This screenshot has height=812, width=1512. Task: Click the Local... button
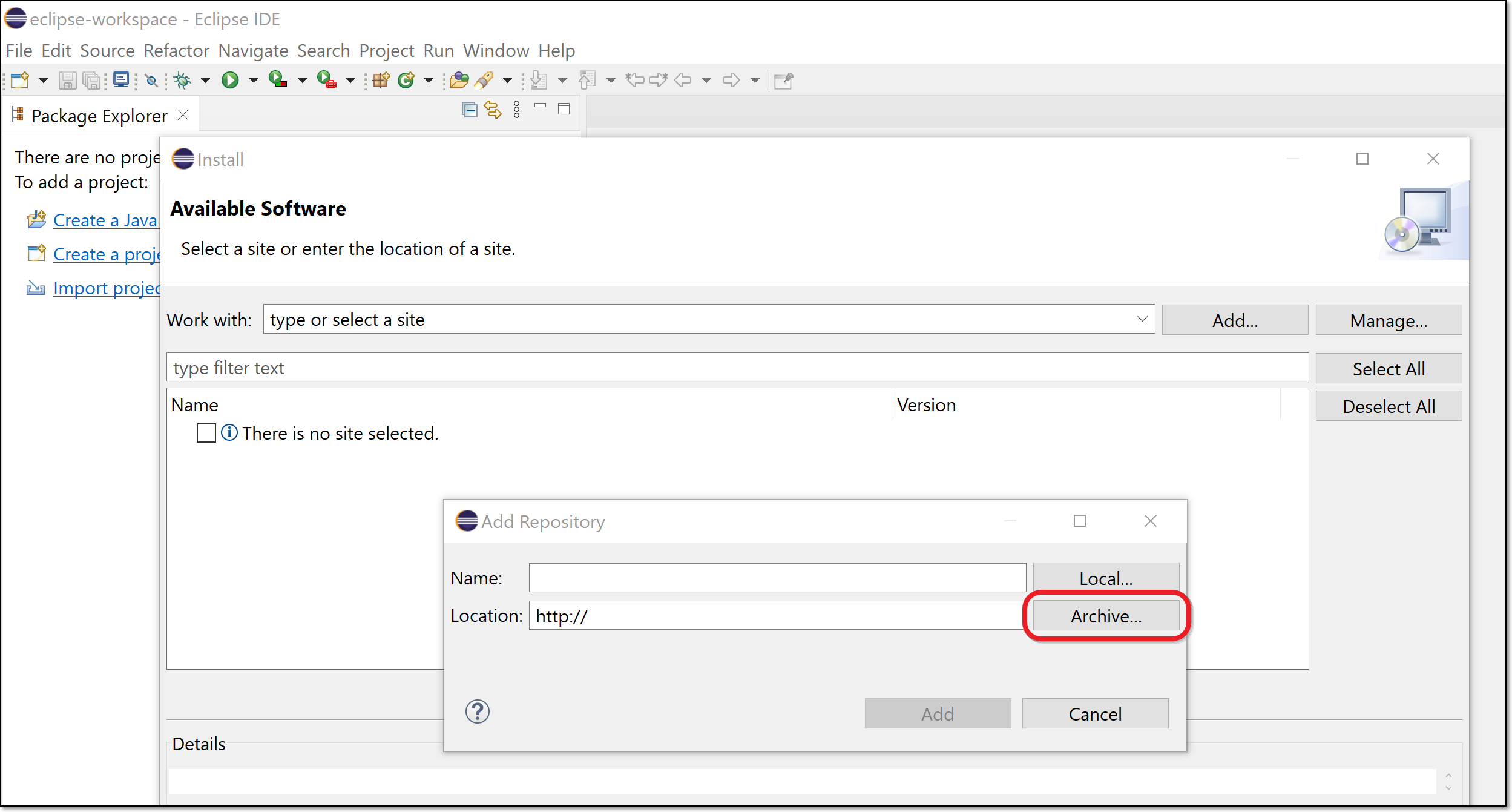[x=1106, y=578]
